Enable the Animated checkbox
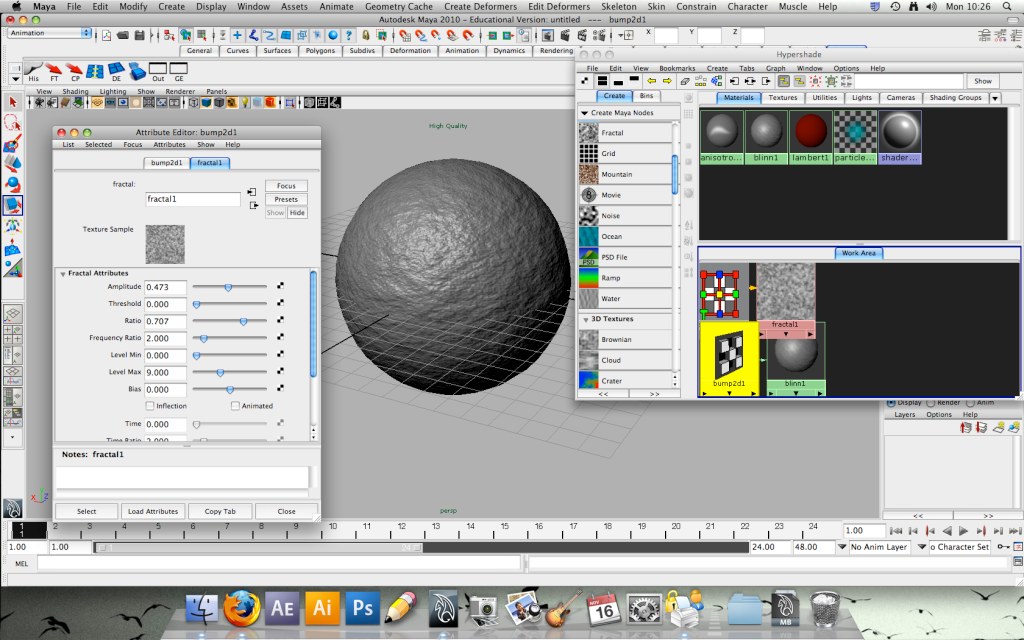 [235, 406]
